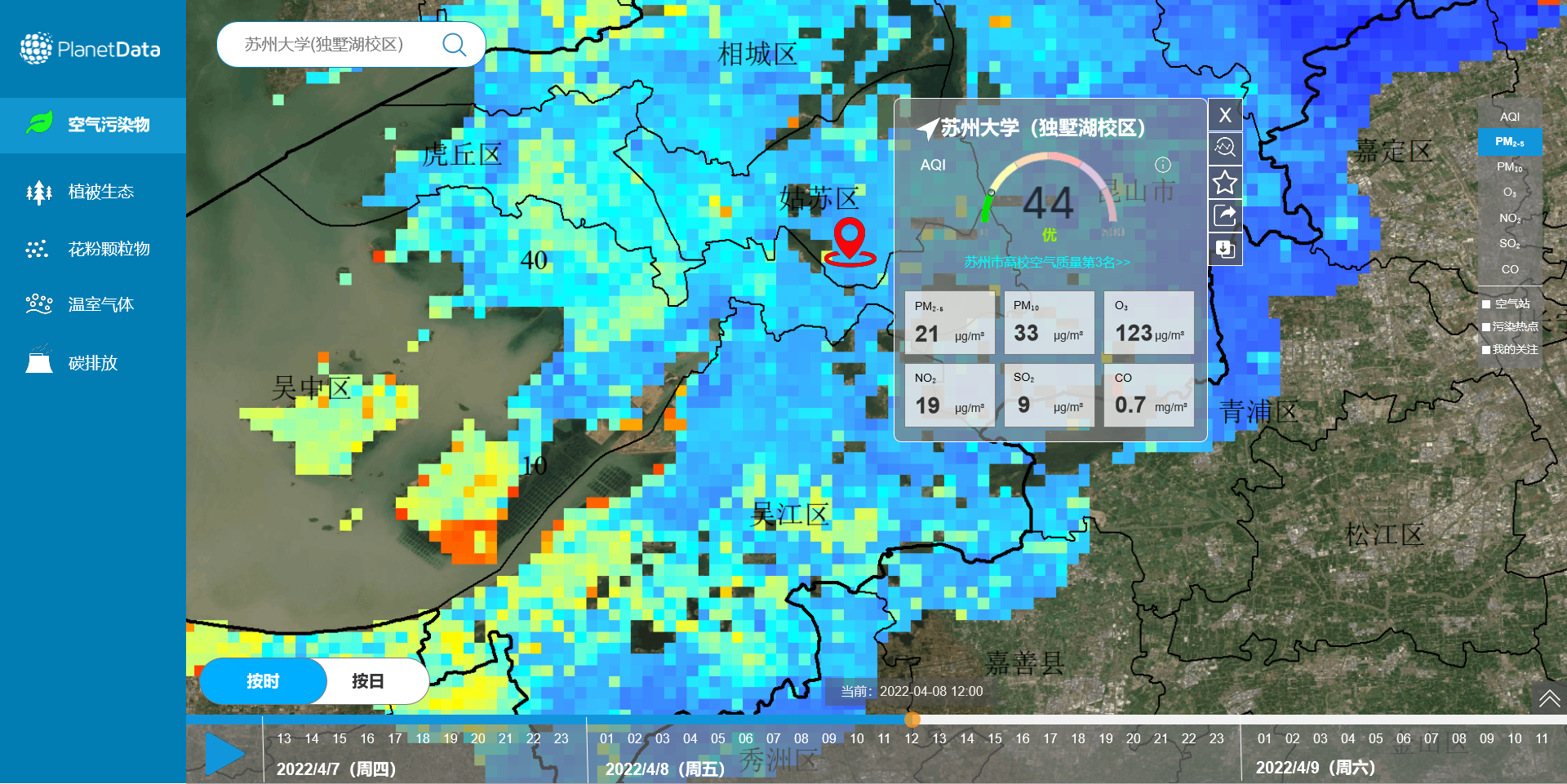1567x784 pixels.
Task: Click the orange timeline slider handle
Action: (x=912, y=720)
